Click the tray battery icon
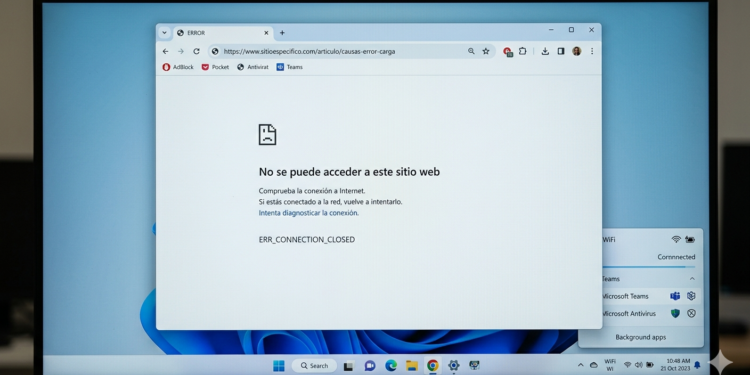The width and height of the screenshot is (750, 375). [650, 365]
